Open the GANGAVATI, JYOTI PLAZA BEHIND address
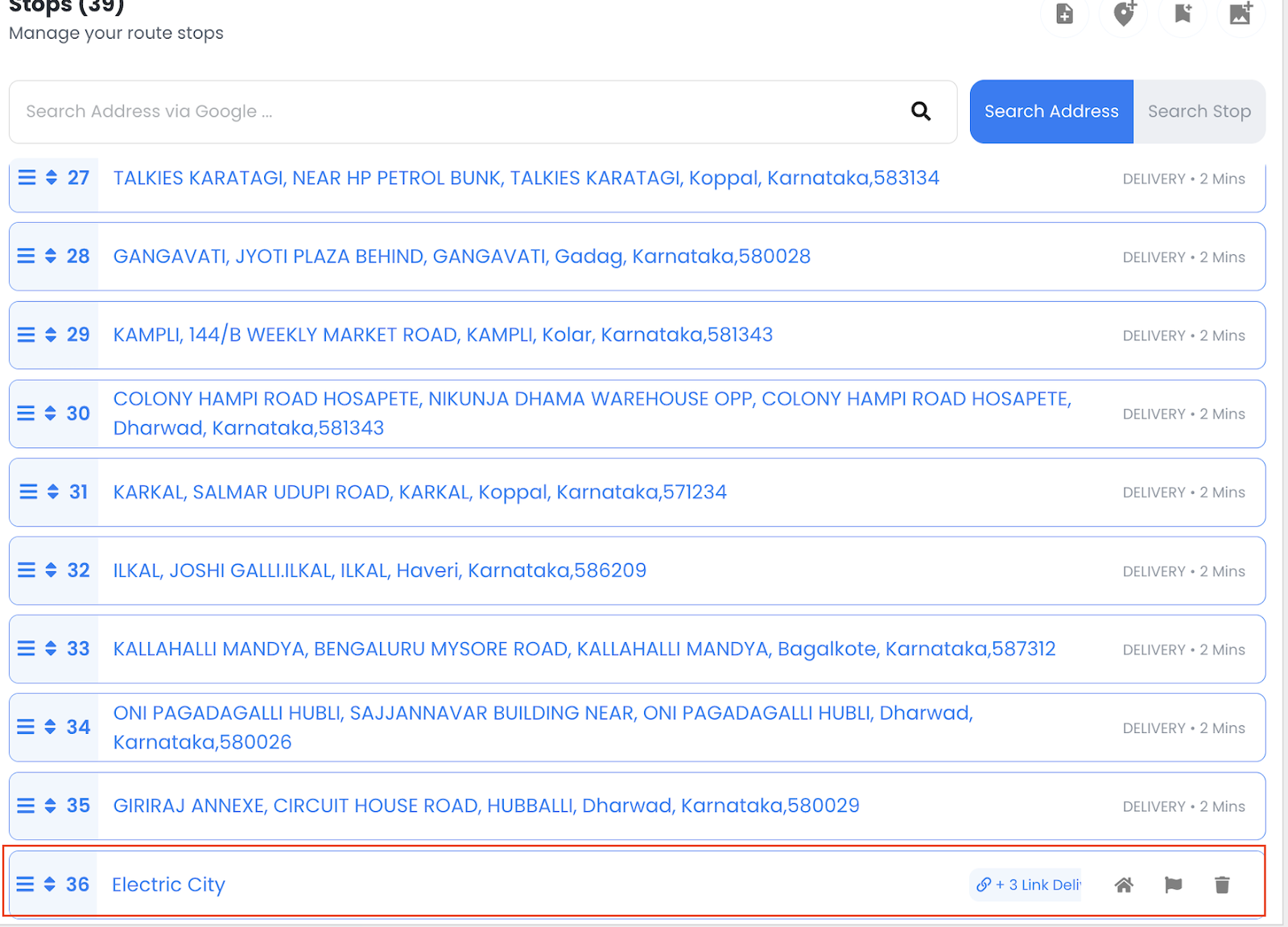The height and width of the screenshot is (927, 1288). [461, 257]
